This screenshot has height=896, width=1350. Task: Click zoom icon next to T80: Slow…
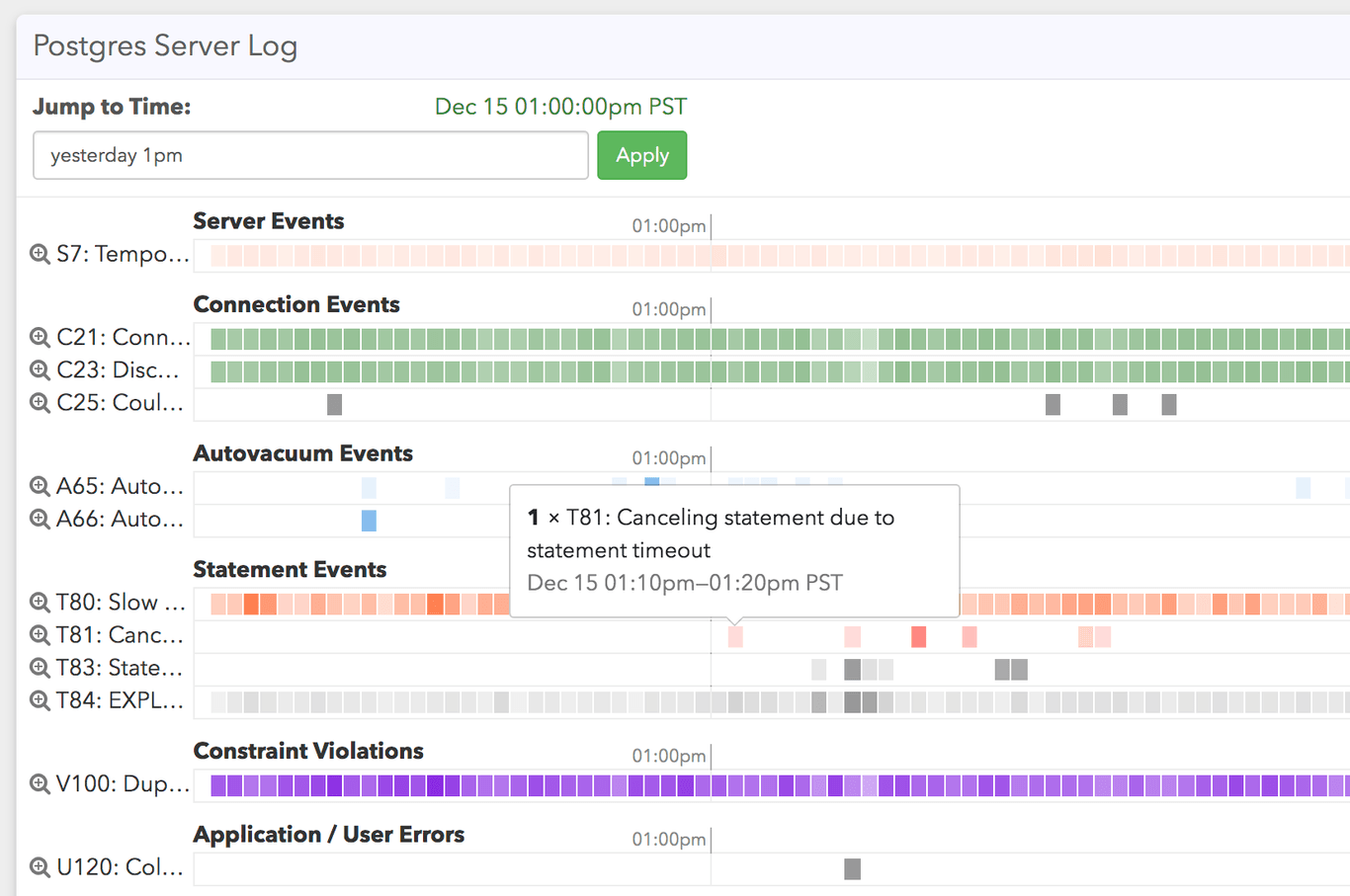[x=40, y=603]
